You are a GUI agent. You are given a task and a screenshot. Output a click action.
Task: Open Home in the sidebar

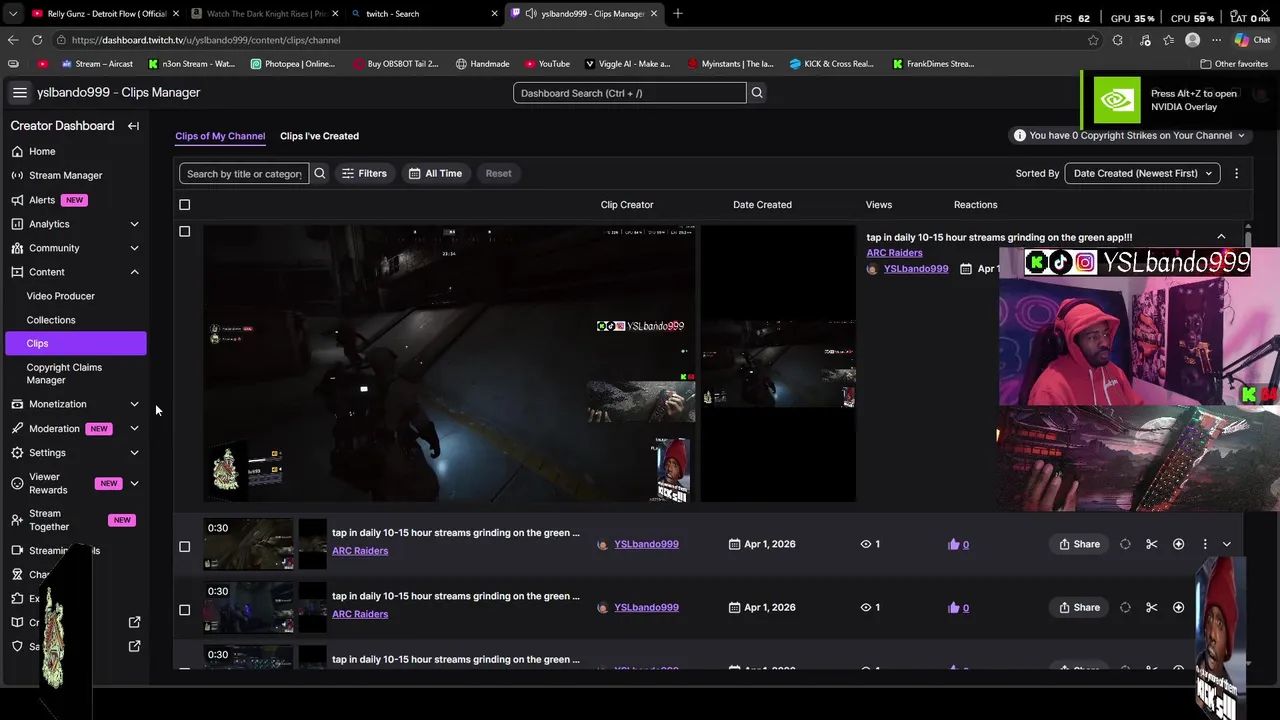pos(42,151)
